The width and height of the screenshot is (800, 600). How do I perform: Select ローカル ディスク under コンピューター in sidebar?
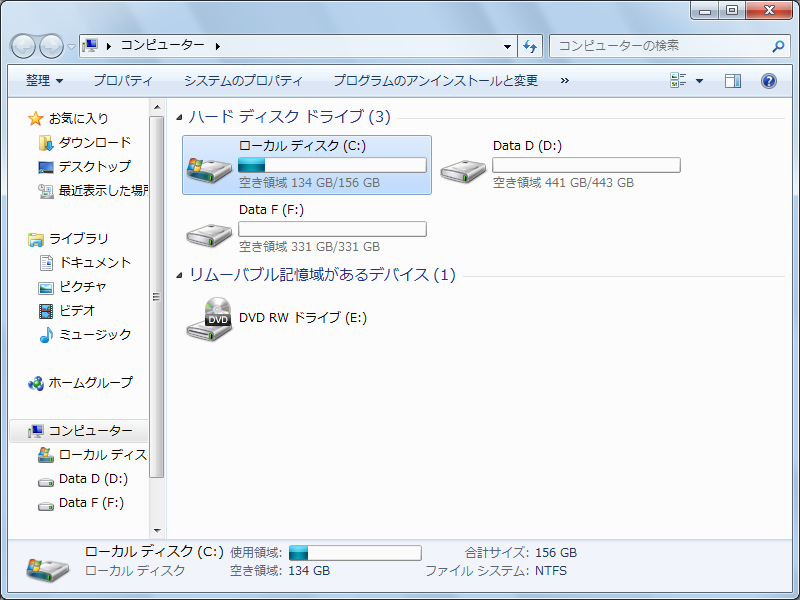(103, 455)
